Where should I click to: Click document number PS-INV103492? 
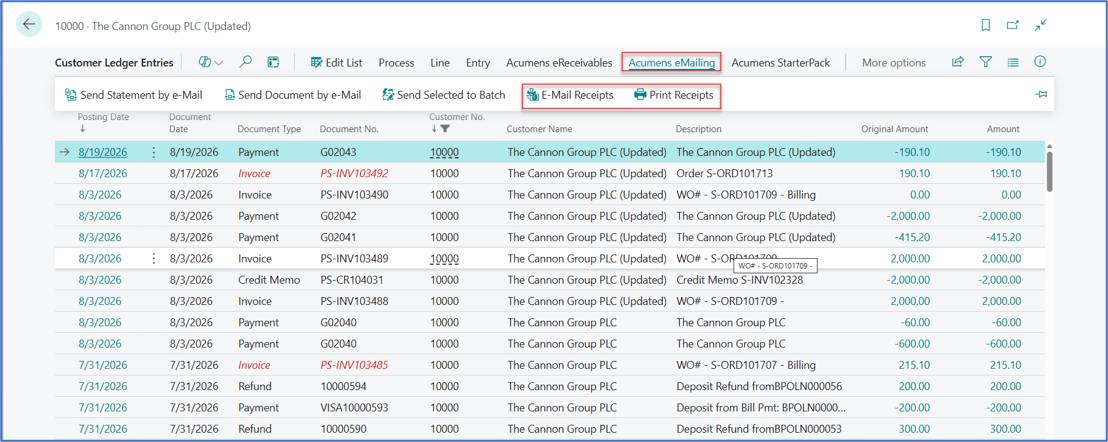(354, 173)
